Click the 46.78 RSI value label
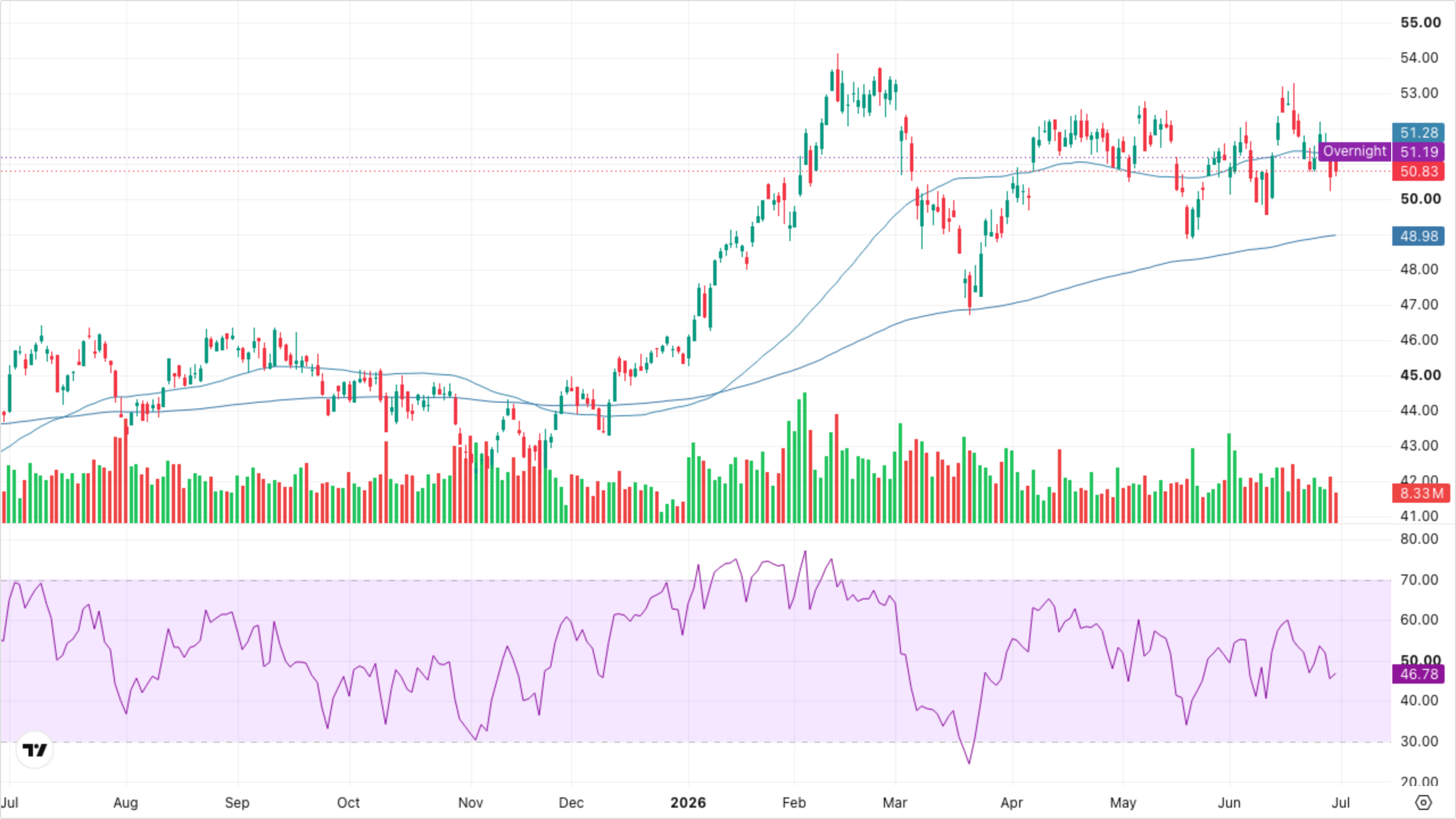The height and width of the screenshot is (819, 1456). [1418, 675]
